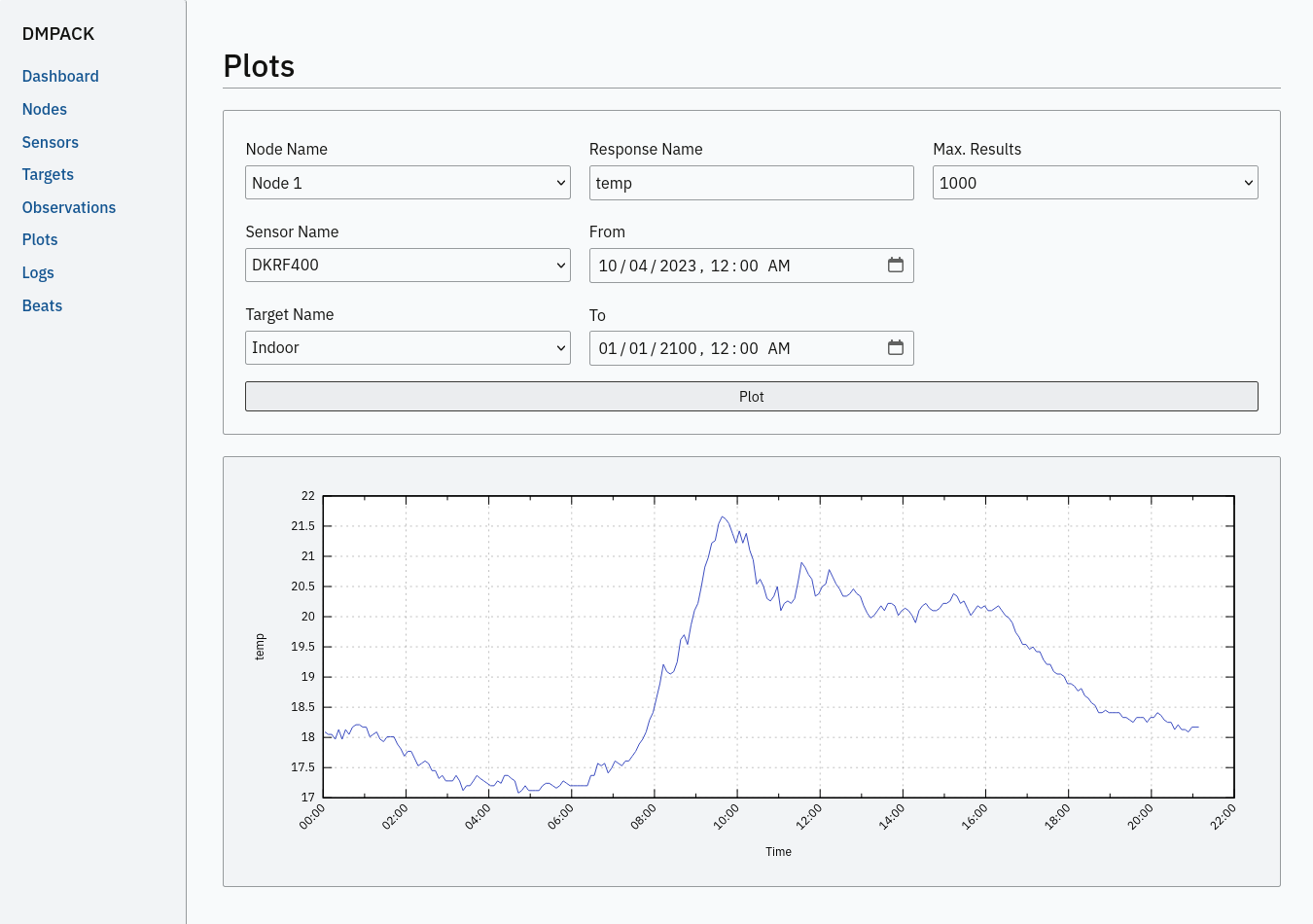Expand the Sensor Name dropdown showing DKRF400
This screenshot has width=1313, height=924.
408,266
